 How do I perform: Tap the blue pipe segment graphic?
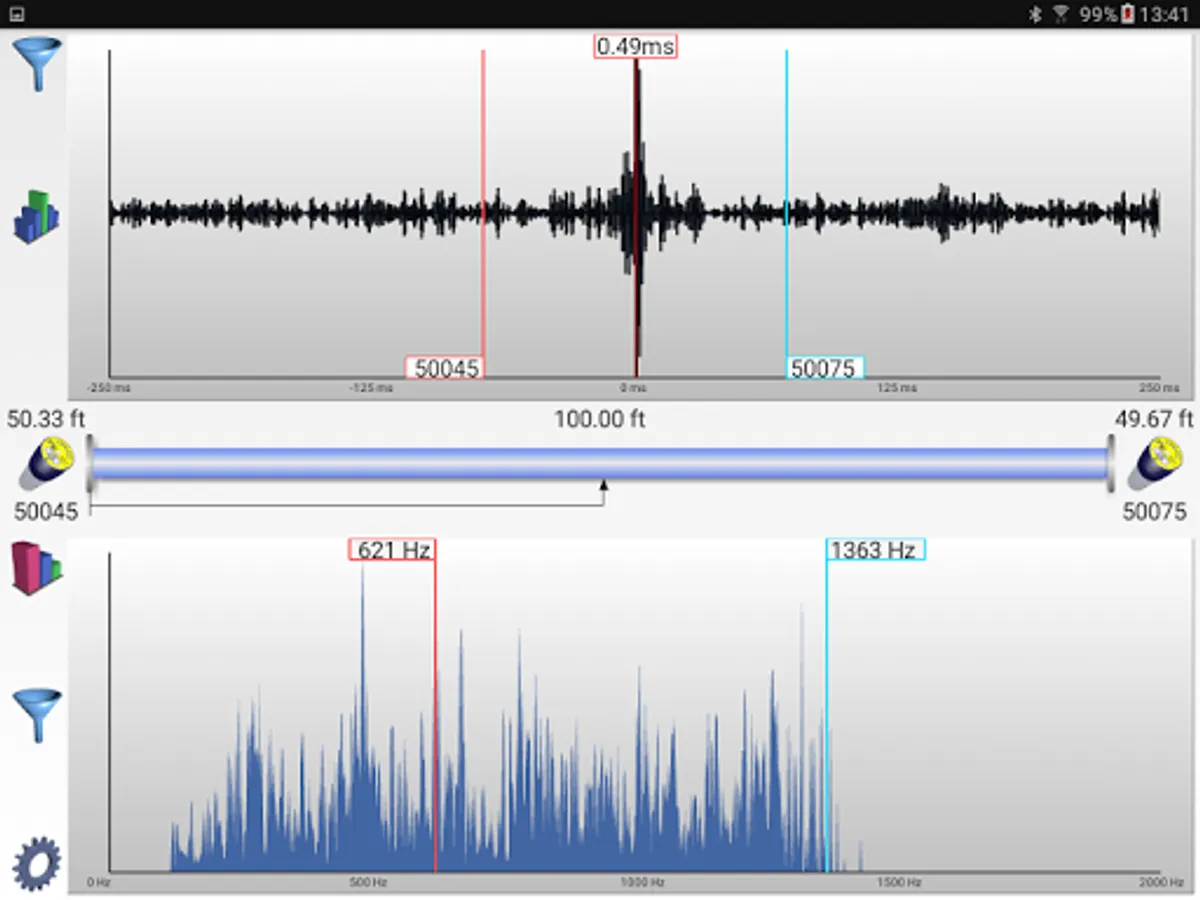pyautogui.click(x=600, y=463)
